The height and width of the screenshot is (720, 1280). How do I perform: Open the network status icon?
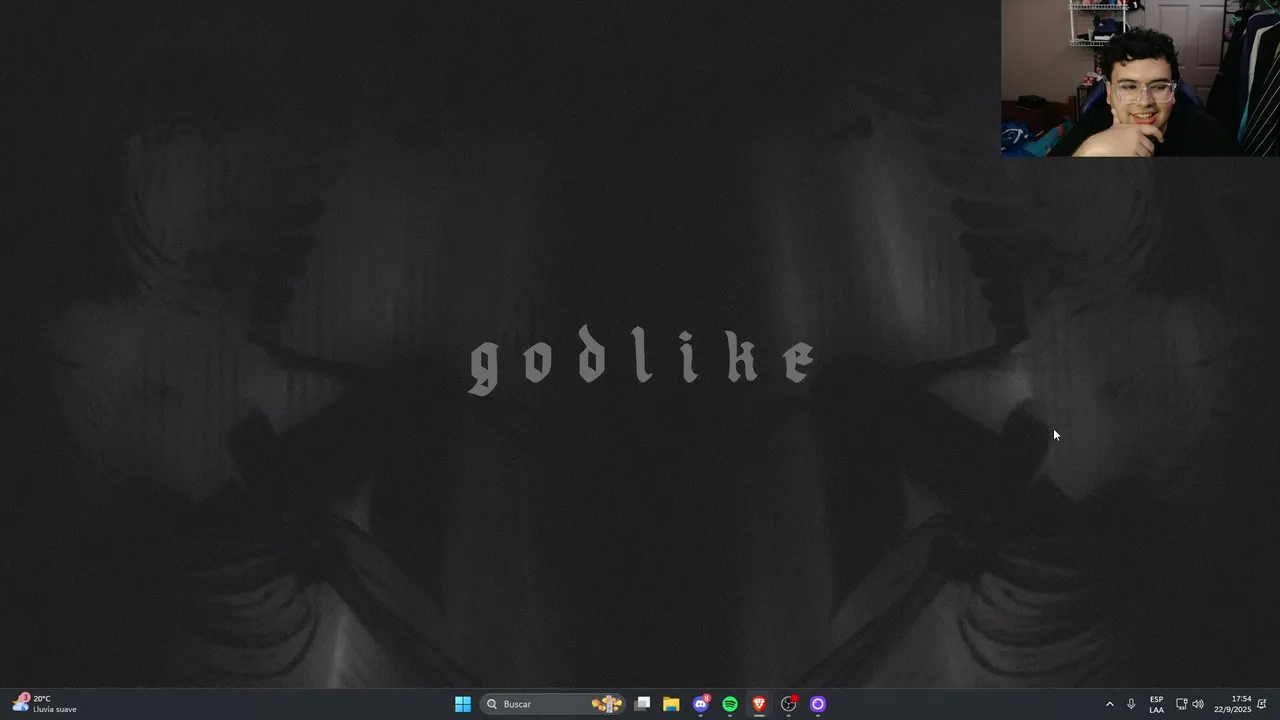(x=1181, y=704)
